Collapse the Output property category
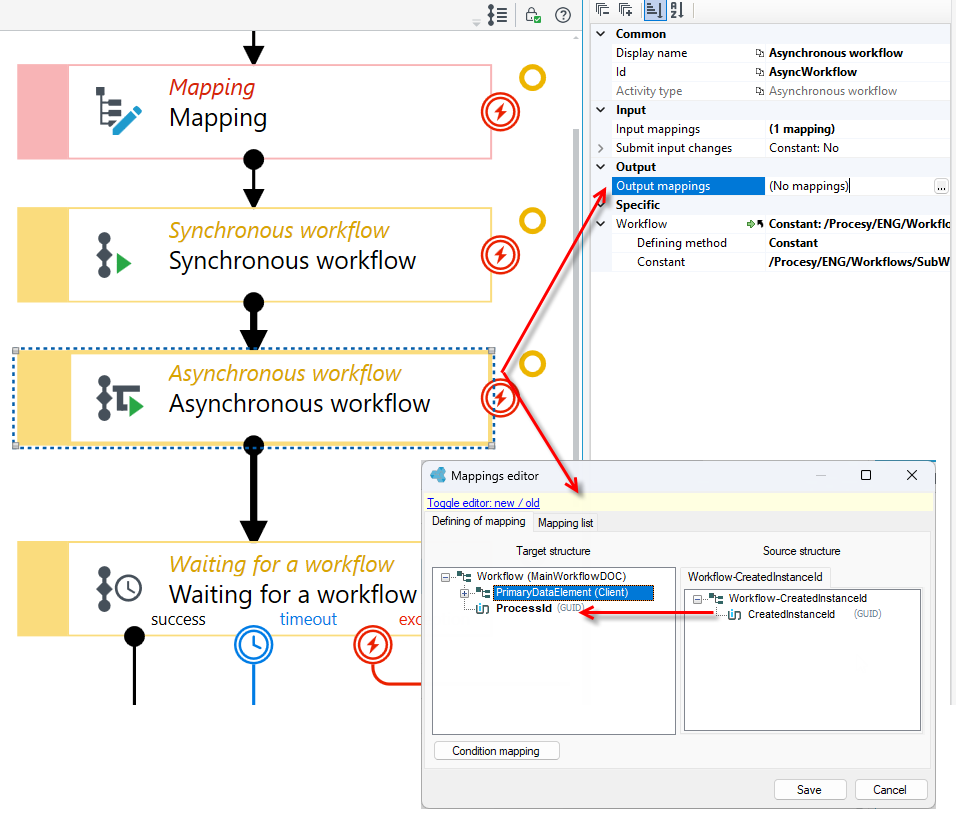This screenshot has height=817, width=956. click(x=601, y=167)
